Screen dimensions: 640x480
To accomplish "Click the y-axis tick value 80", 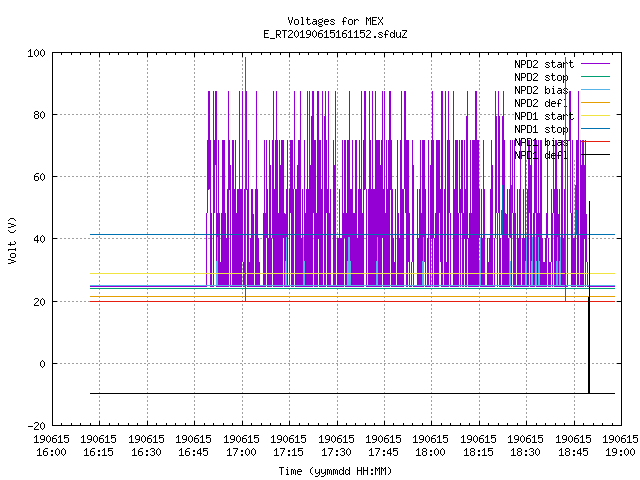I will coord(39,115).
